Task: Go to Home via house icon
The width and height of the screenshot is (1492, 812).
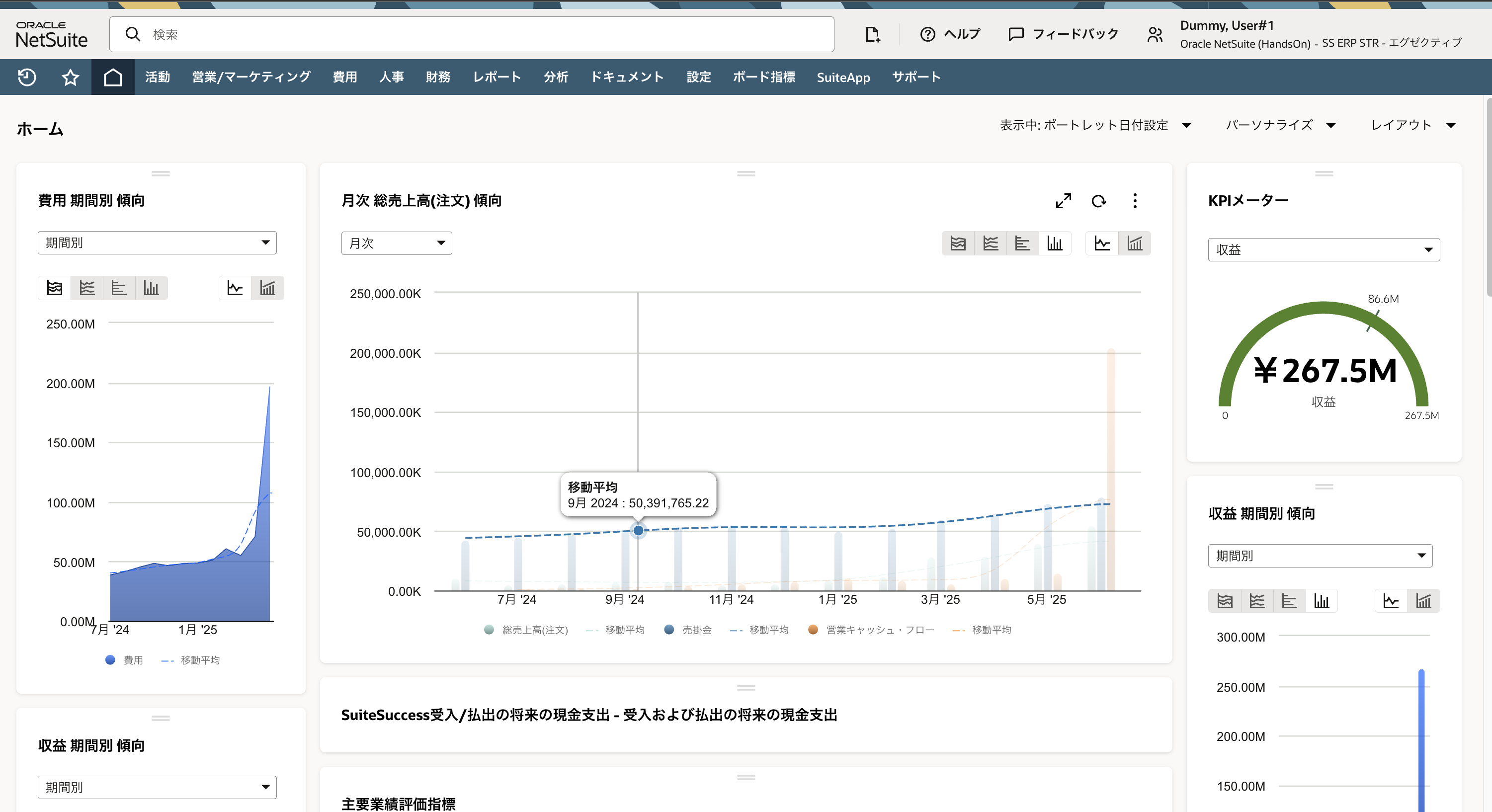Action: pyautogui.click(x=113, y=77)
